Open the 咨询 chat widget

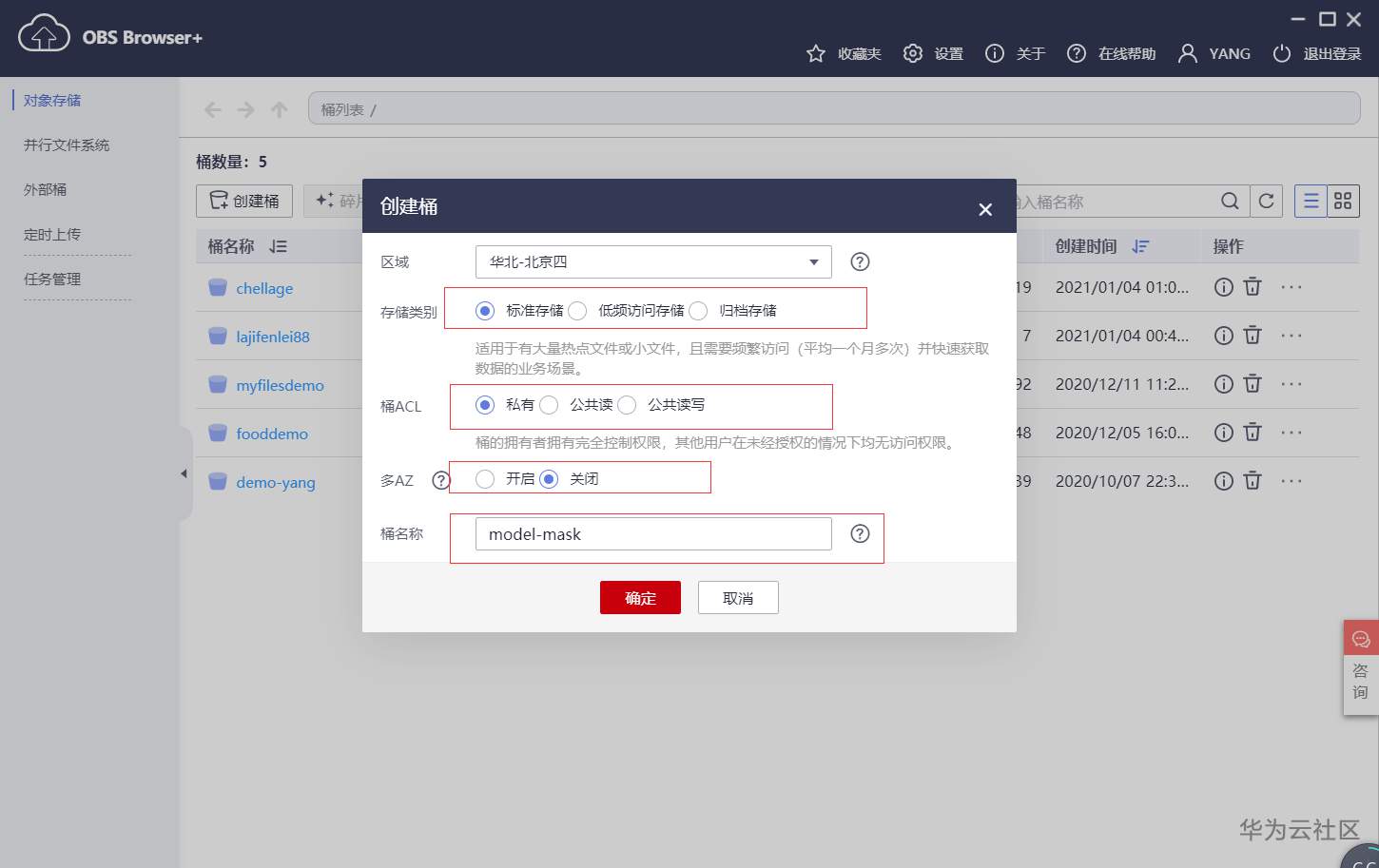point(1361,667)
